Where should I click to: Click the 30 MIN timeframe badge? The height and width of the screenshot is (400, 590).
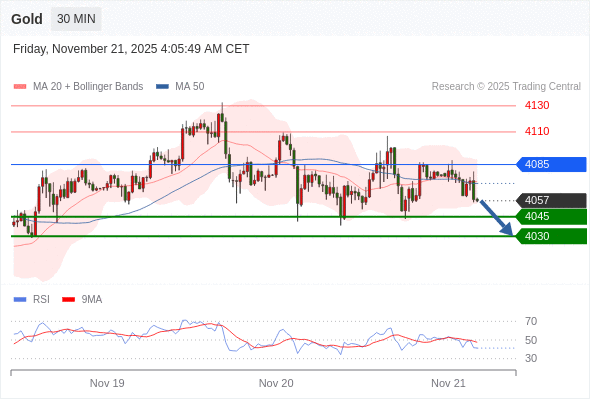click(76, 19)
